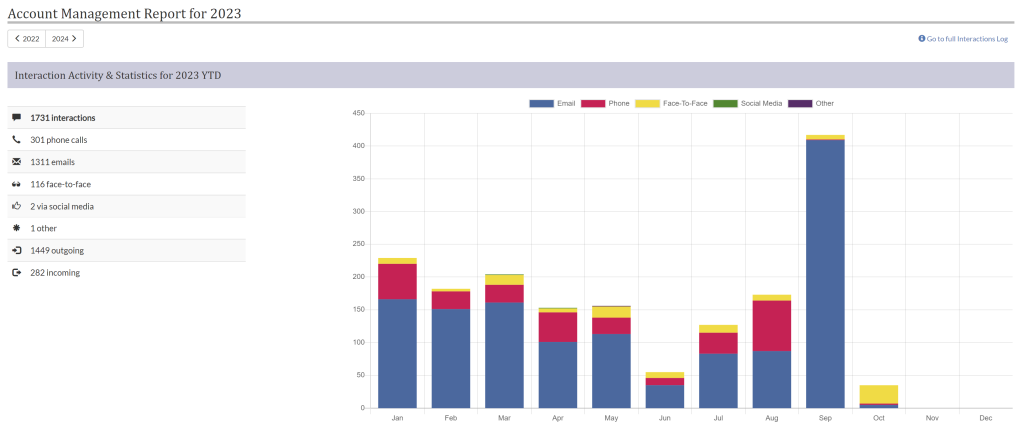The image size is (1024, 436).
Task: Click the envelope emails icon
Action: click(16, 162)
